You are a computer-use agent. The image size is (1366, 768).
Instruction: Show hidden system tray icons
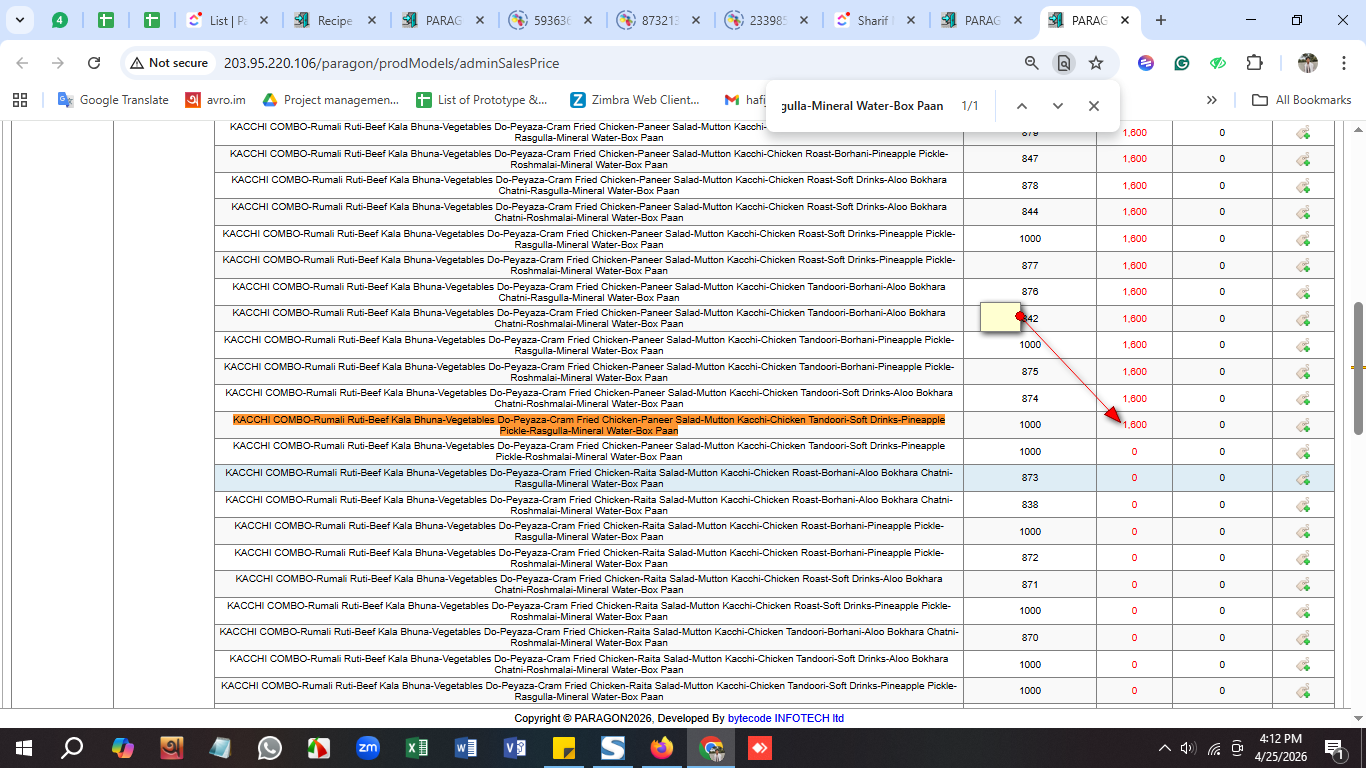pos(1164,748)
